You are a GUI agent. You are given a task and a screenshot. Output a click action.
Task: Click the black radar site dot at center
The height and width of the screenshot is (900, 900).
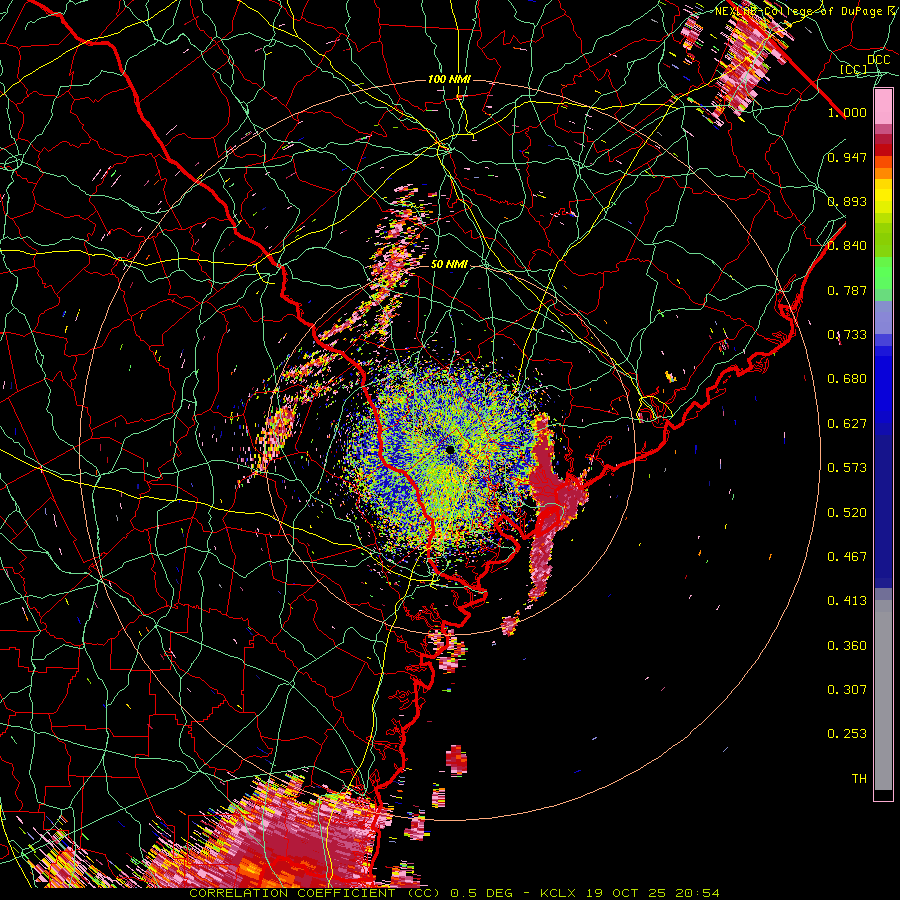[450, 449]
